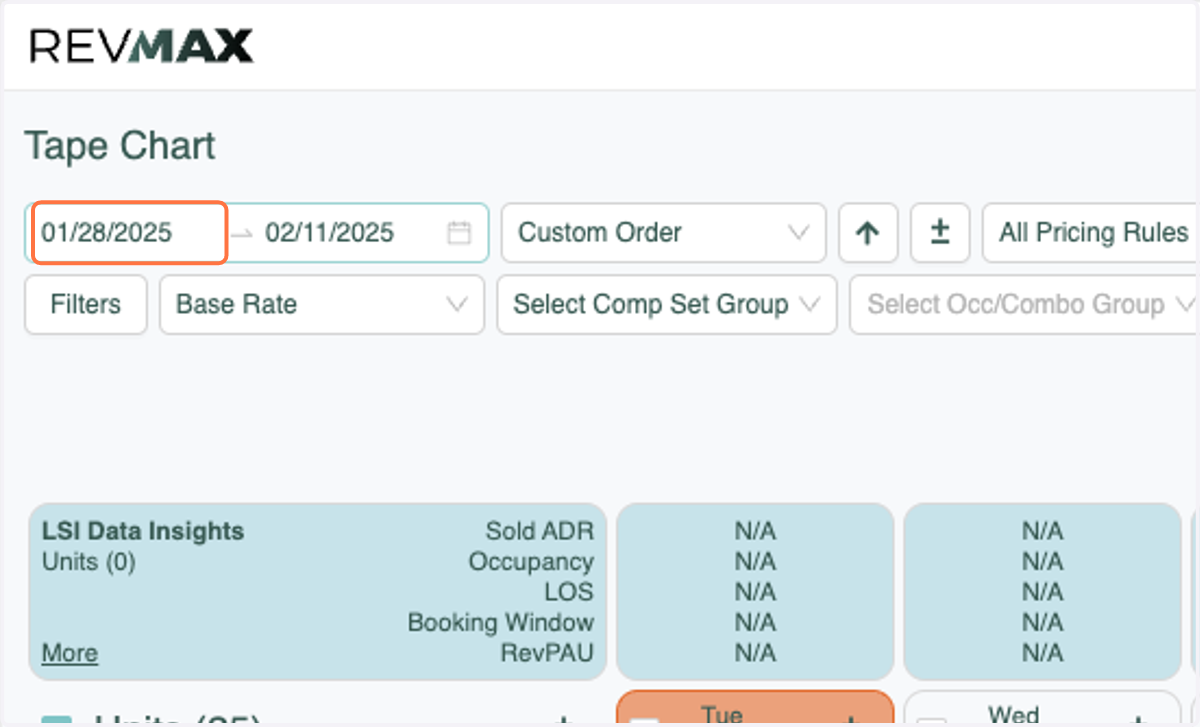Open the calendar icon in date range

tap(458, 233)
